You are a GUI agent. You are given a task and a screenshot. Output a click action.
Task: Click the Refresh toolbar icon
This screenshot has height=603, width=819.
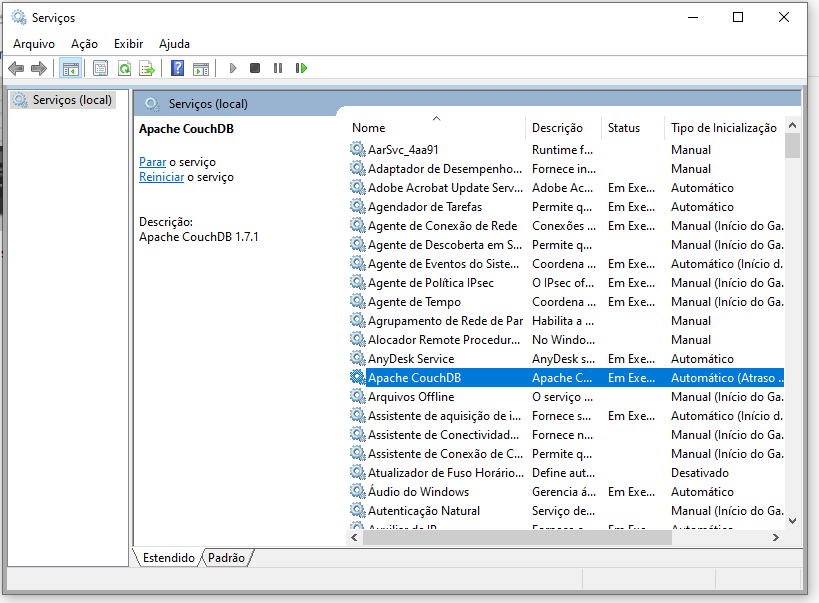[124, 68]
